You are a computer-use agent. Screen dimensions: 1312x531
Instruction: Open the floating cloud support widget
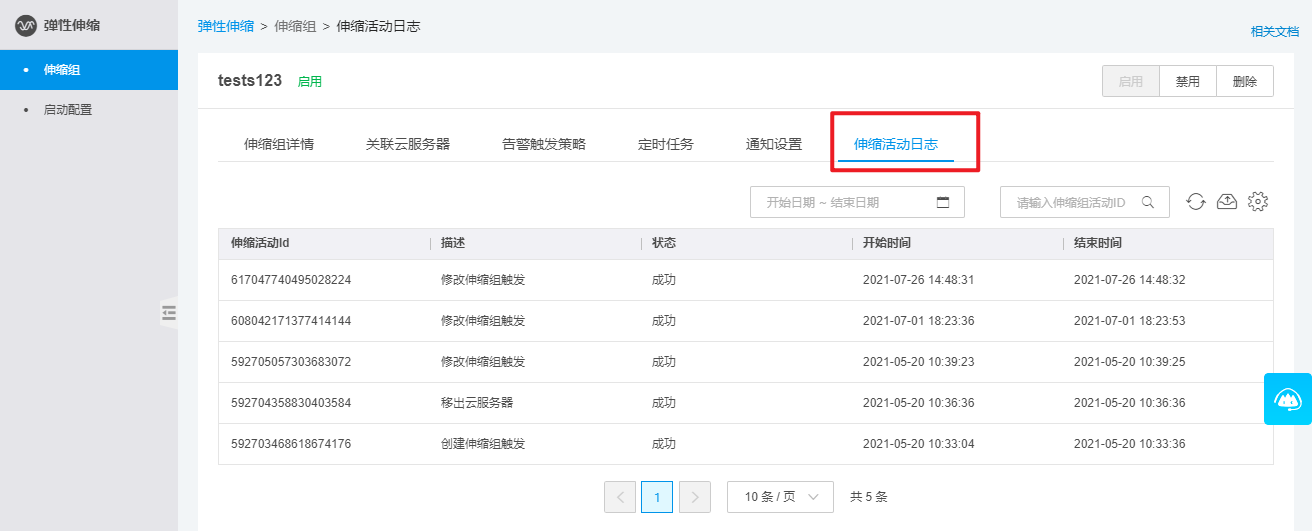[1288, 399]
